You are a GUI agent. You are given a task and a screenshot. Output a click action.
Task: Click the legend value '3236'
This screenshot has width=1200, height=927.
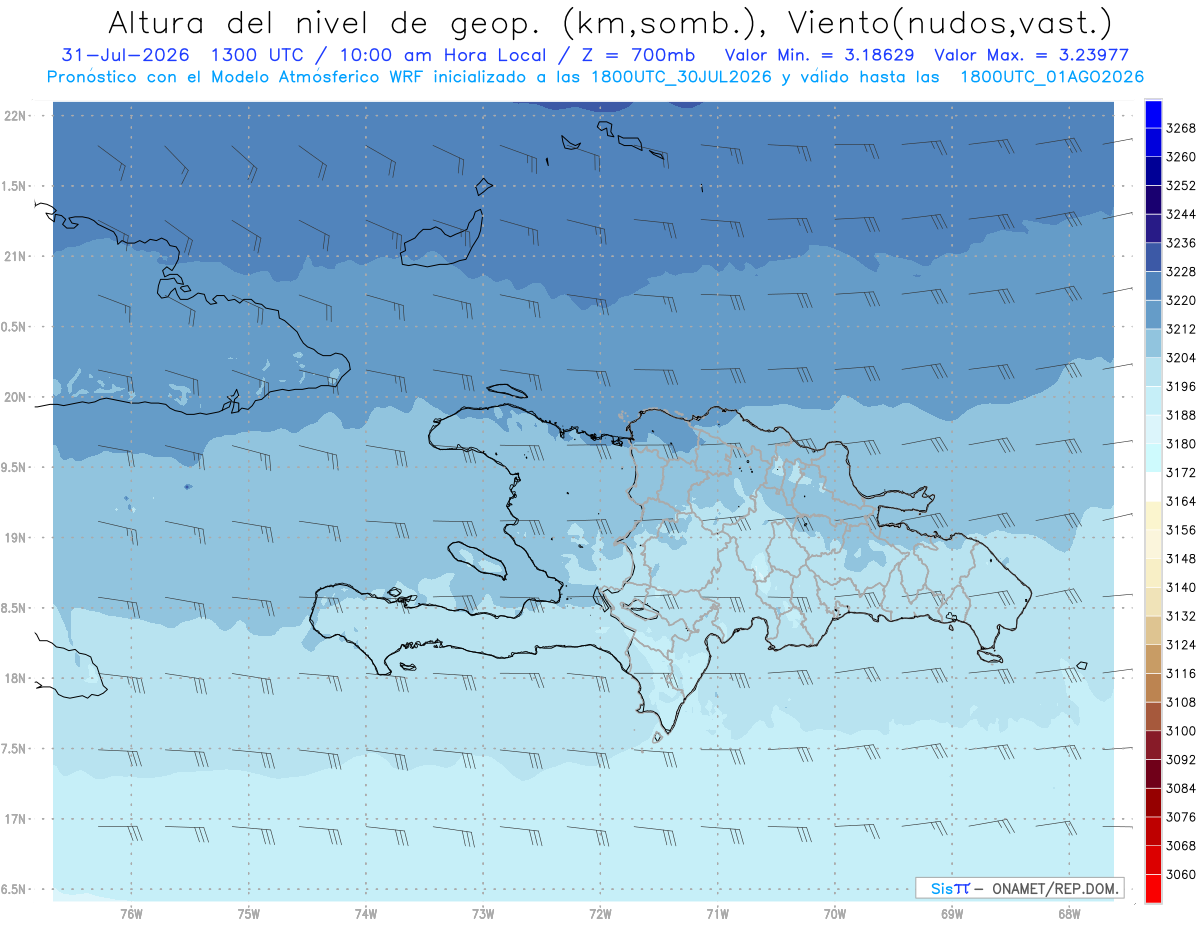click(x=1181, y=243)
